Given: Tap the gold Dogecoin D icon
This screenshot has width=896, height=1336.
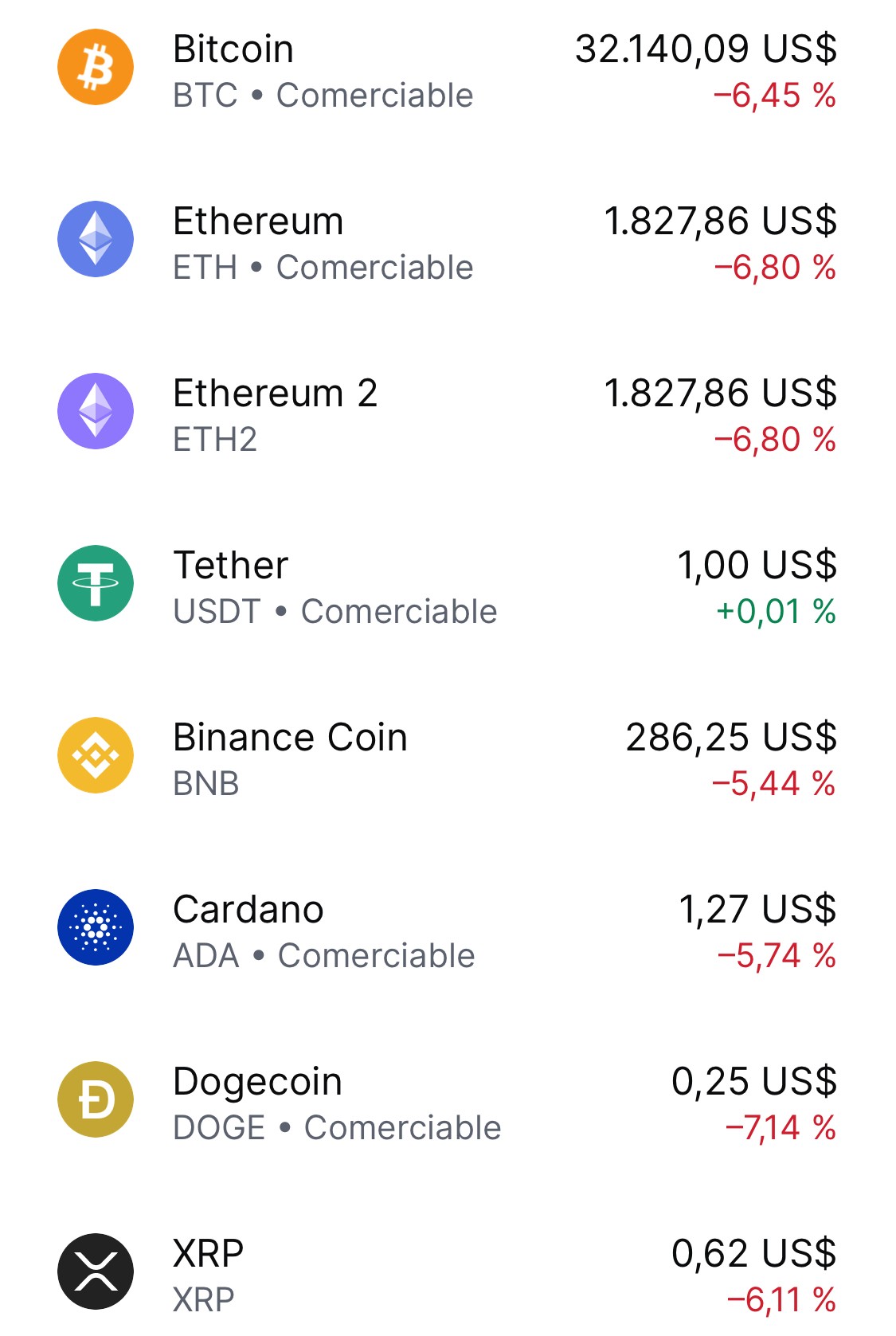Looking at the screenshot, I should [x=96, y=1099].
